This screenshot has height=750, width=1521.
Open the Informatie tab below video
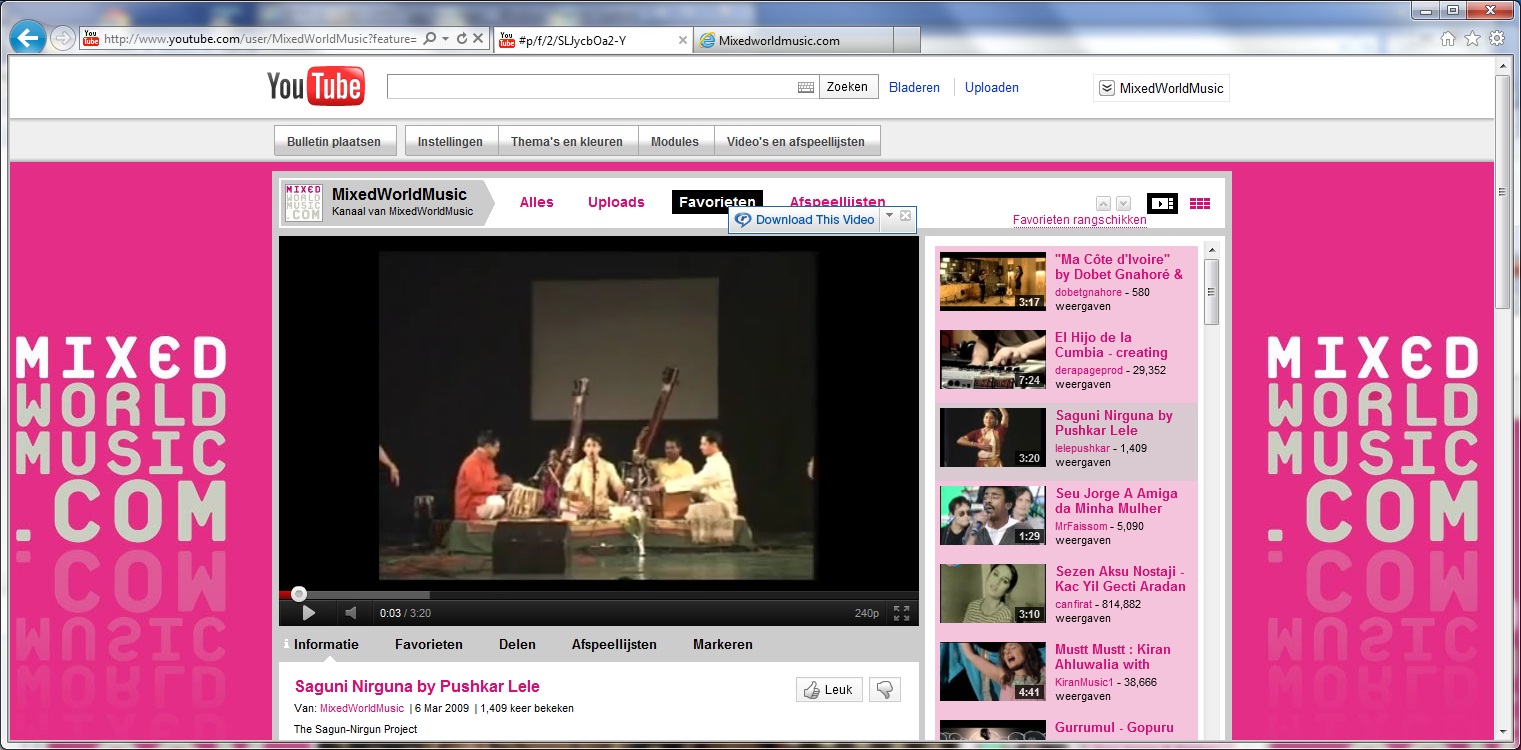click(x=326, y=645)
